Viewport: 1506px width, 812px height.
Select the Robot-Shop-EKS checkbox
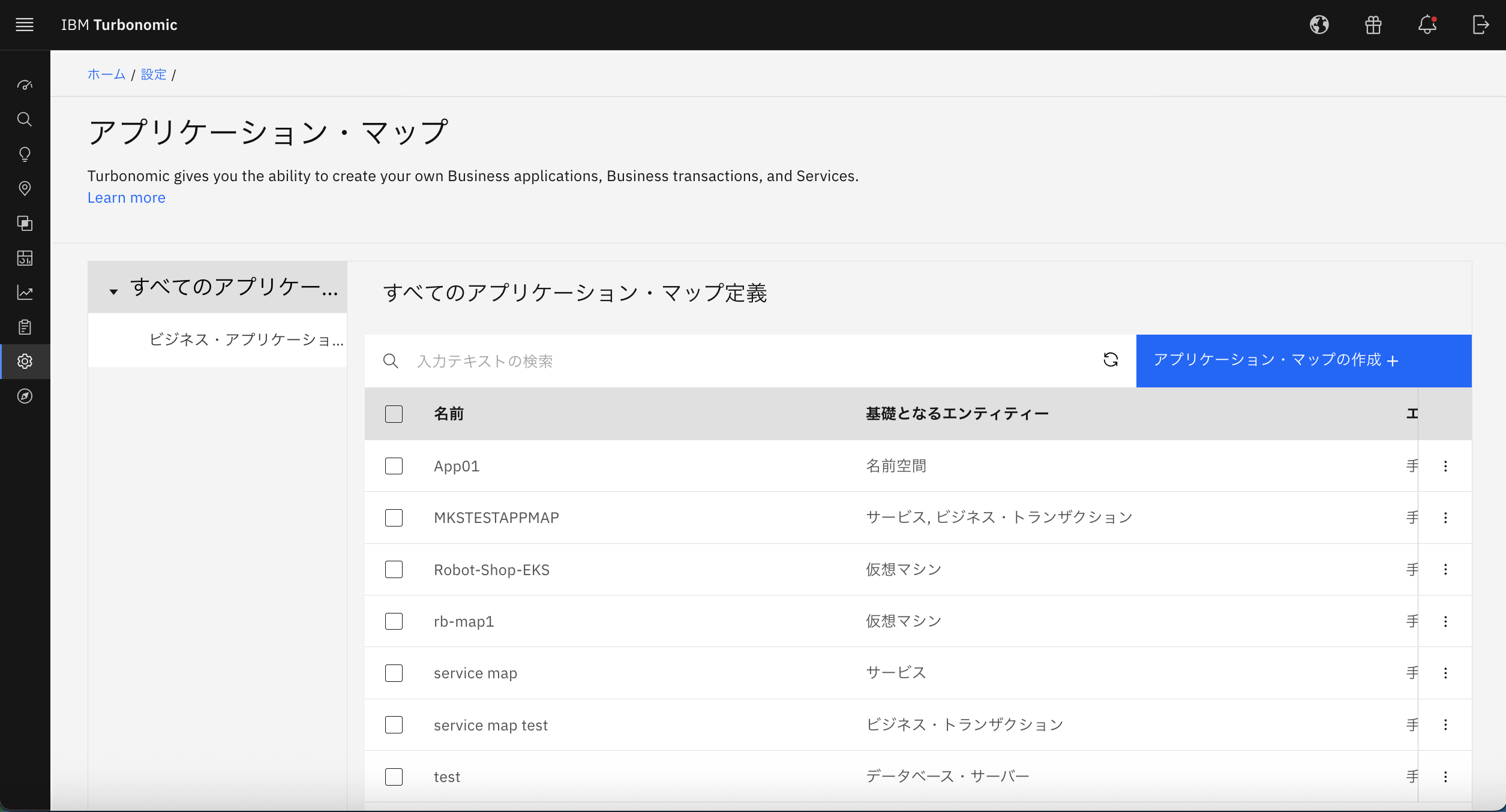pyautogui.click(x=394, y=570)
